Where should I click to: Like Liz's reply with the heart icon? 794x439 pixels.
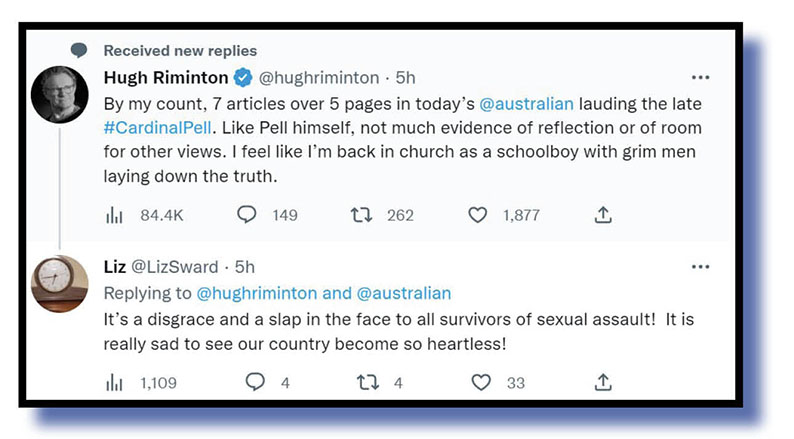tap(482, 381)
